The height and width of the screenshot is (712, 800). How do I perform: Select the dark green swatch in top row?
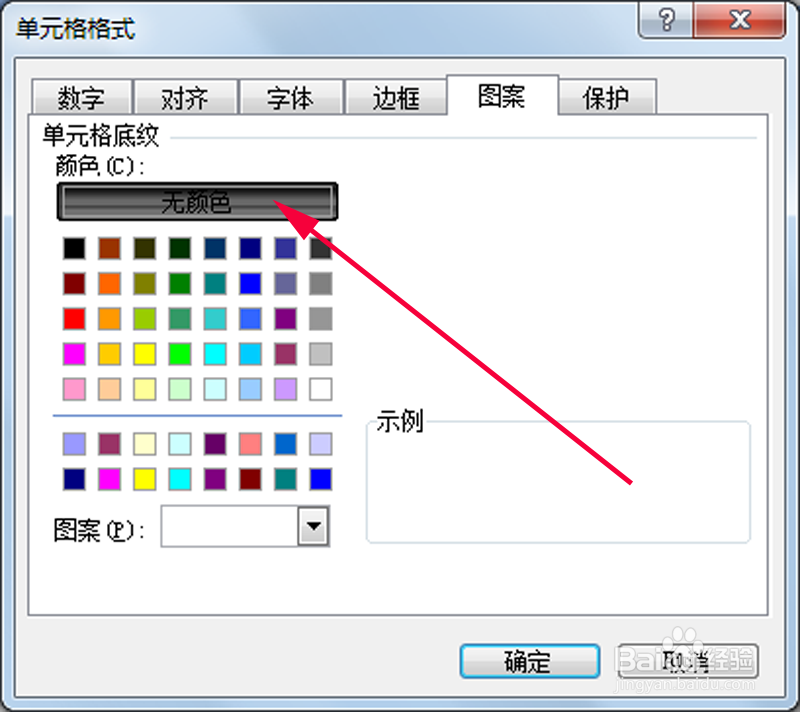pos(180,248)
